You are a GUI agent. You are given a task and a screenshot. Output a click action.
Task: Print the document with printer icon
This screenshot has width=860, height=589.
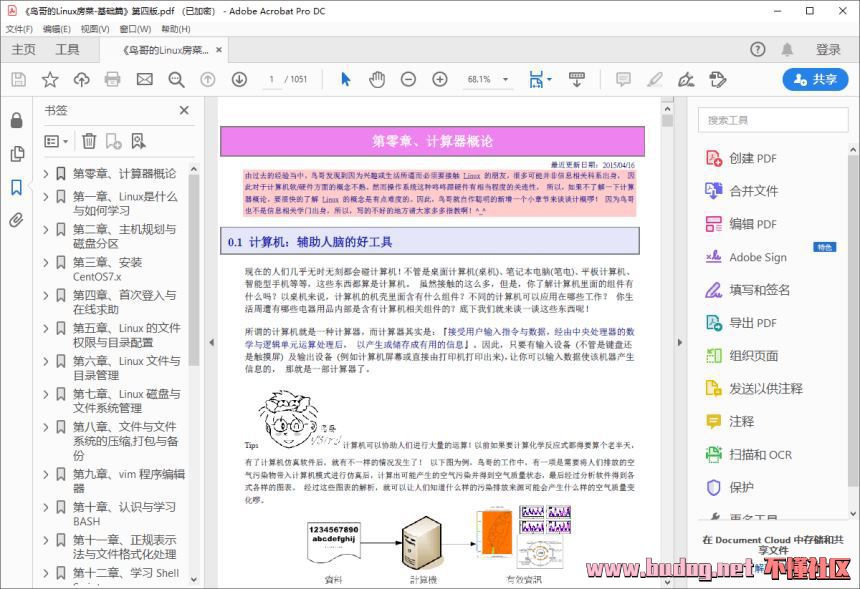112,80
